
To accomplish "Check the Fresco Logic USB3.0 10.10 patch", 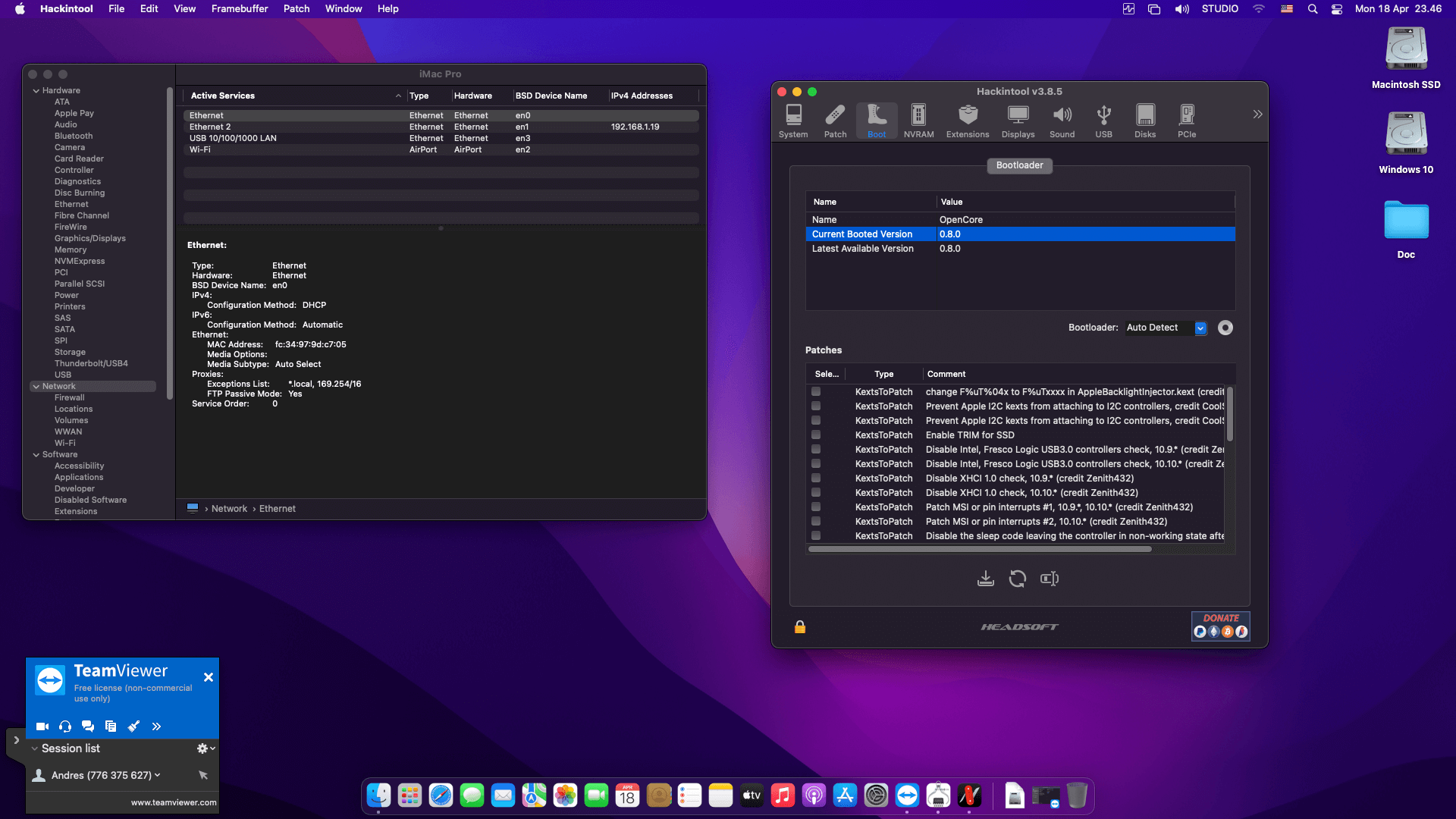I will pyautogui.click(x=816, y=464).
